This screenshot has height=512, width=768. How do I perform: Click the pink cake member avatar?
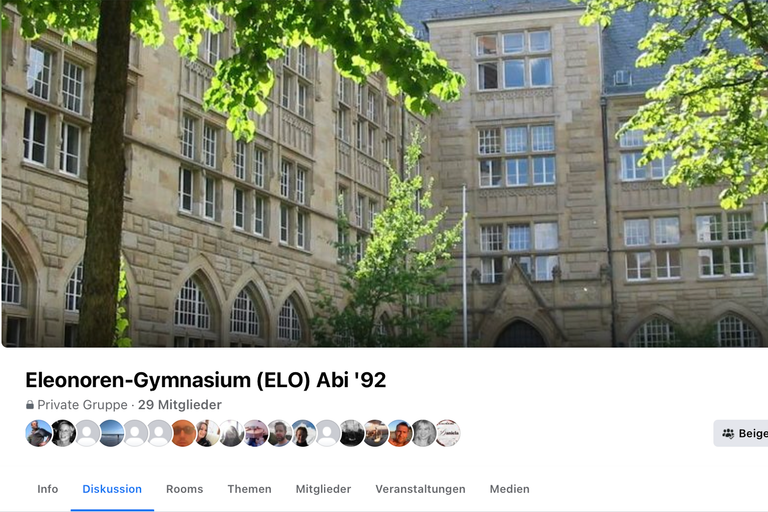pos(256,433)
